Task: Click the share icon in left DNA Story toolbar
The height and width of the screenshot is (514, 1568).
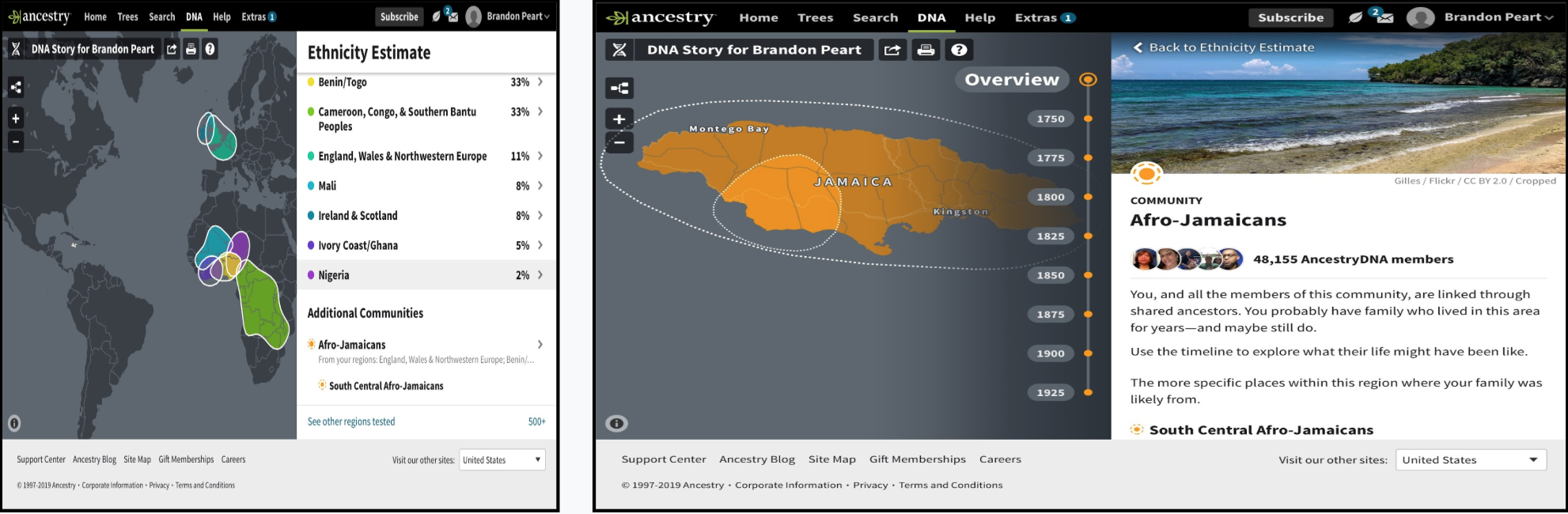Action: (172, 49)
